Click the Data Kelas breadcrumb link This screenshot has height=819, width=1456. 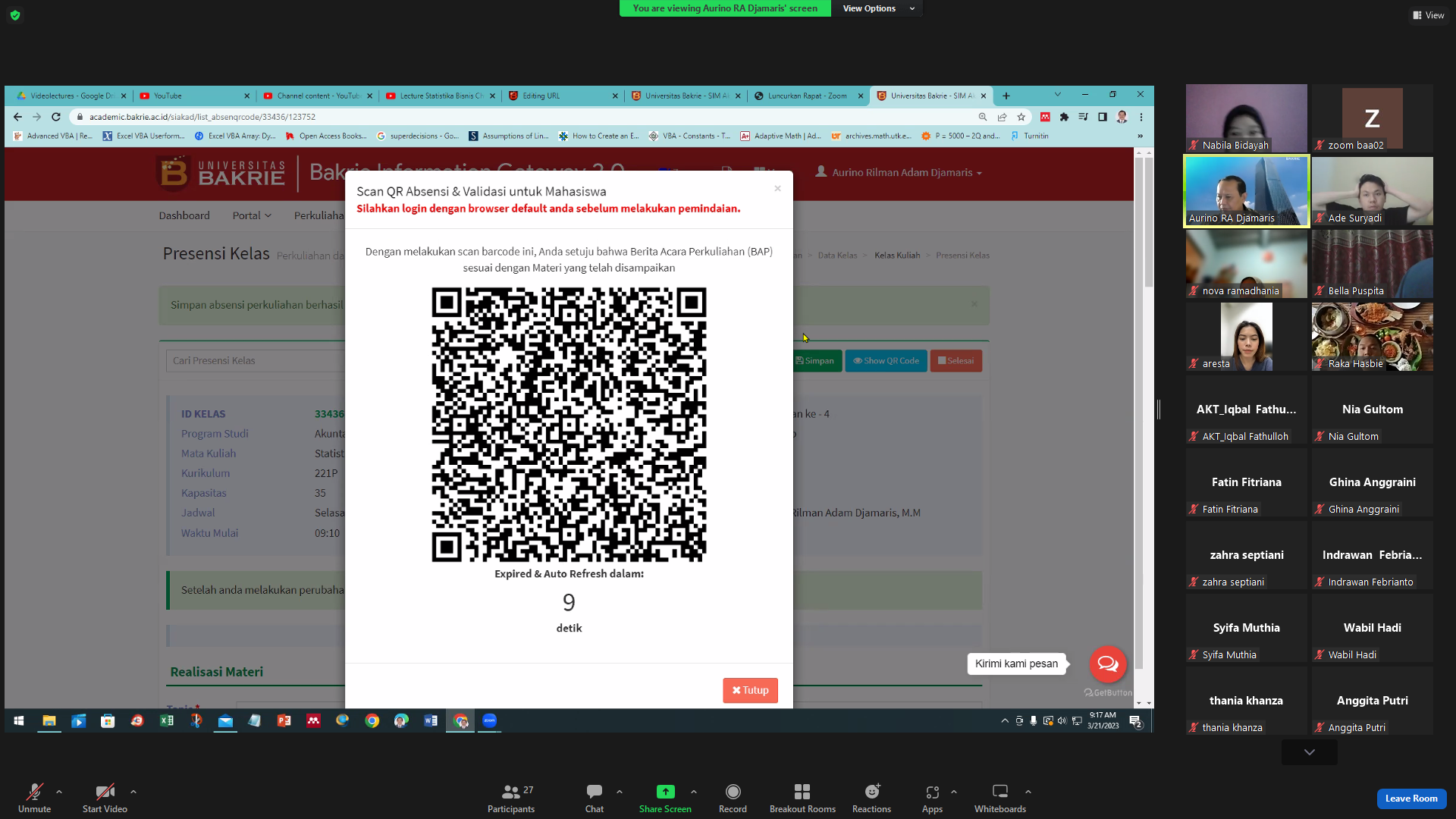tap(837, 256)
